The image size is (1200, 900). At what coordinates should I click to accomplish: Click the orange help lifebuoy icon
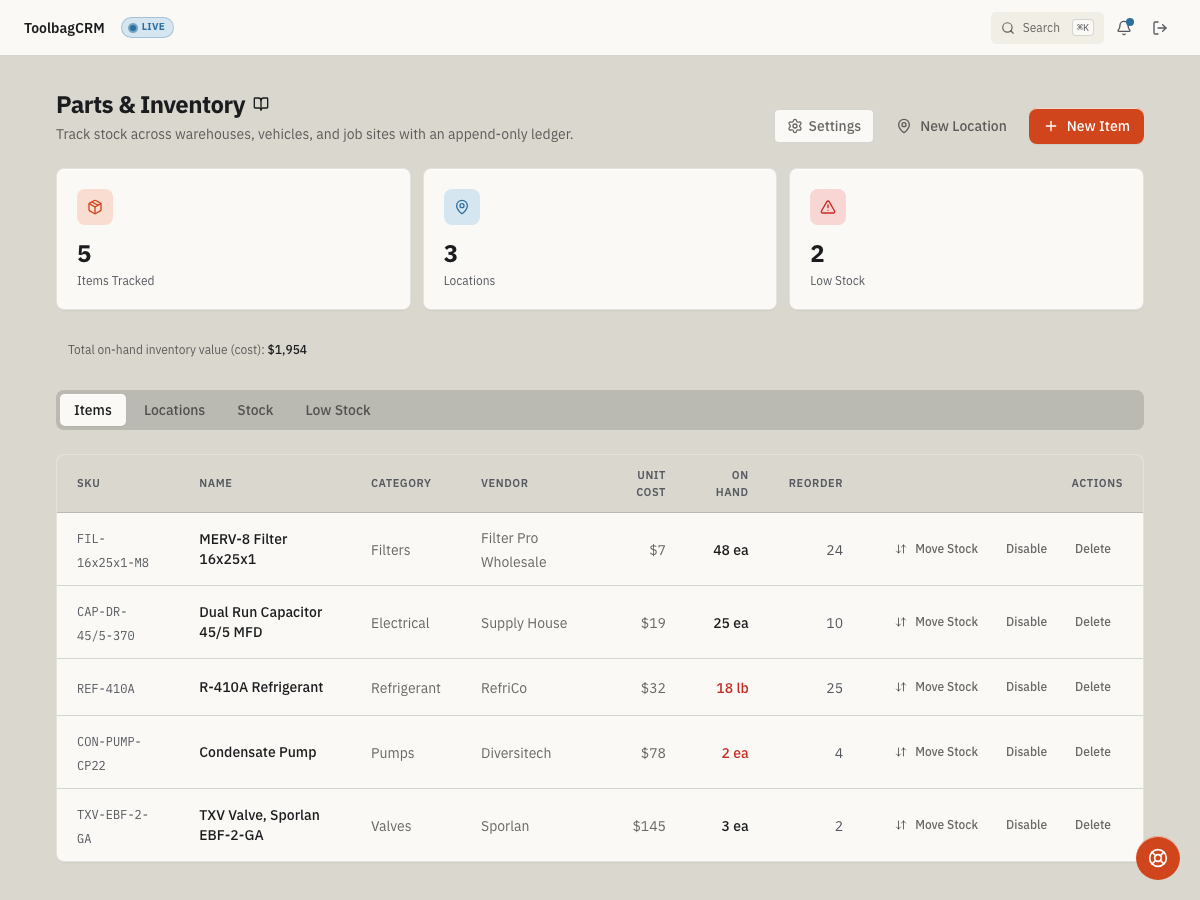[1158, 858]
